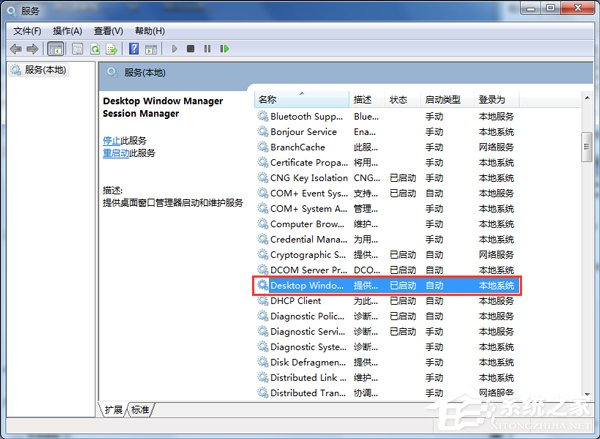Select the Diagnostic Service Host name
The width and height of the screenshot is (600, 439).
pos(307,331)
